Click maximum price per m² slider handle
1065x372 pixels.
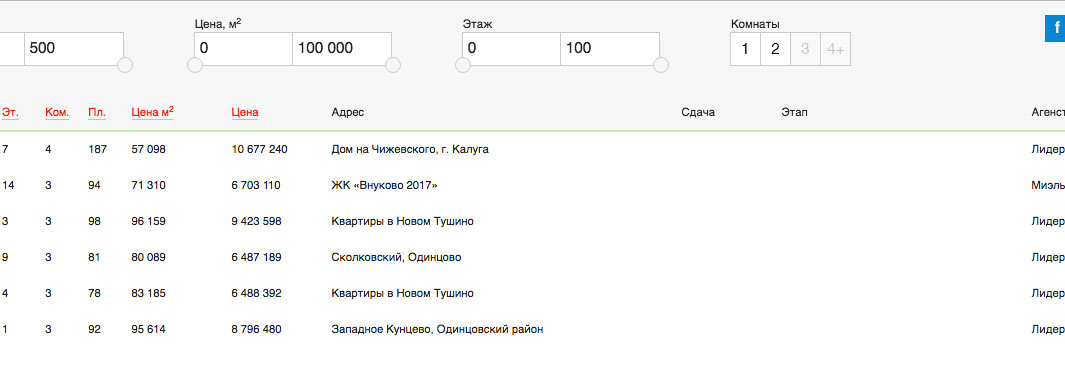393,65
